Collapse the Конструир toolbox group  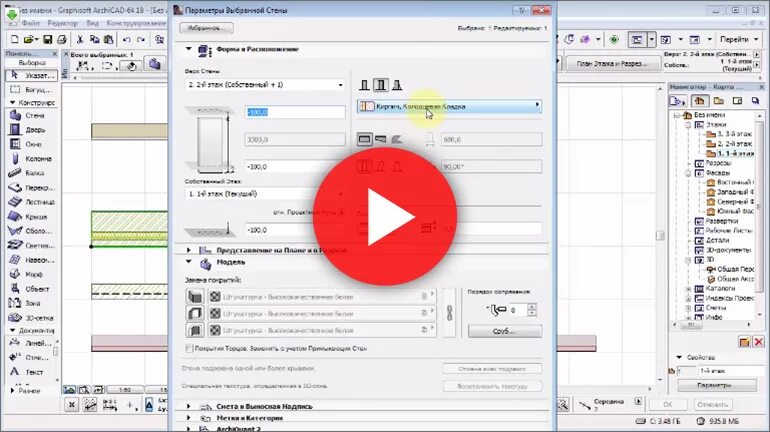tap(13, 103)
